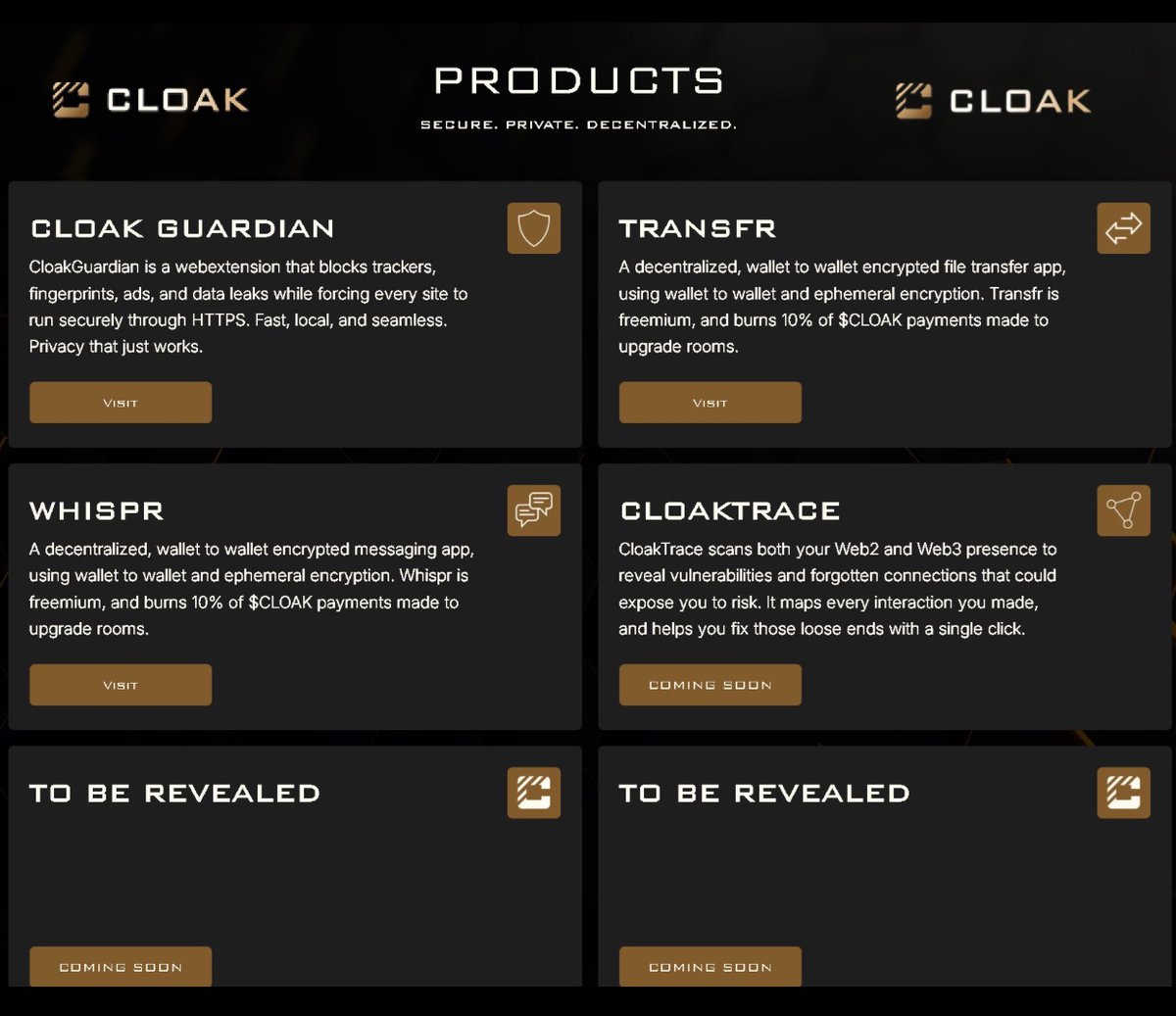The height and width of the screenshot is (1016, 1176).
Task: Open Whispr with its Visit button
Action: 121,685
